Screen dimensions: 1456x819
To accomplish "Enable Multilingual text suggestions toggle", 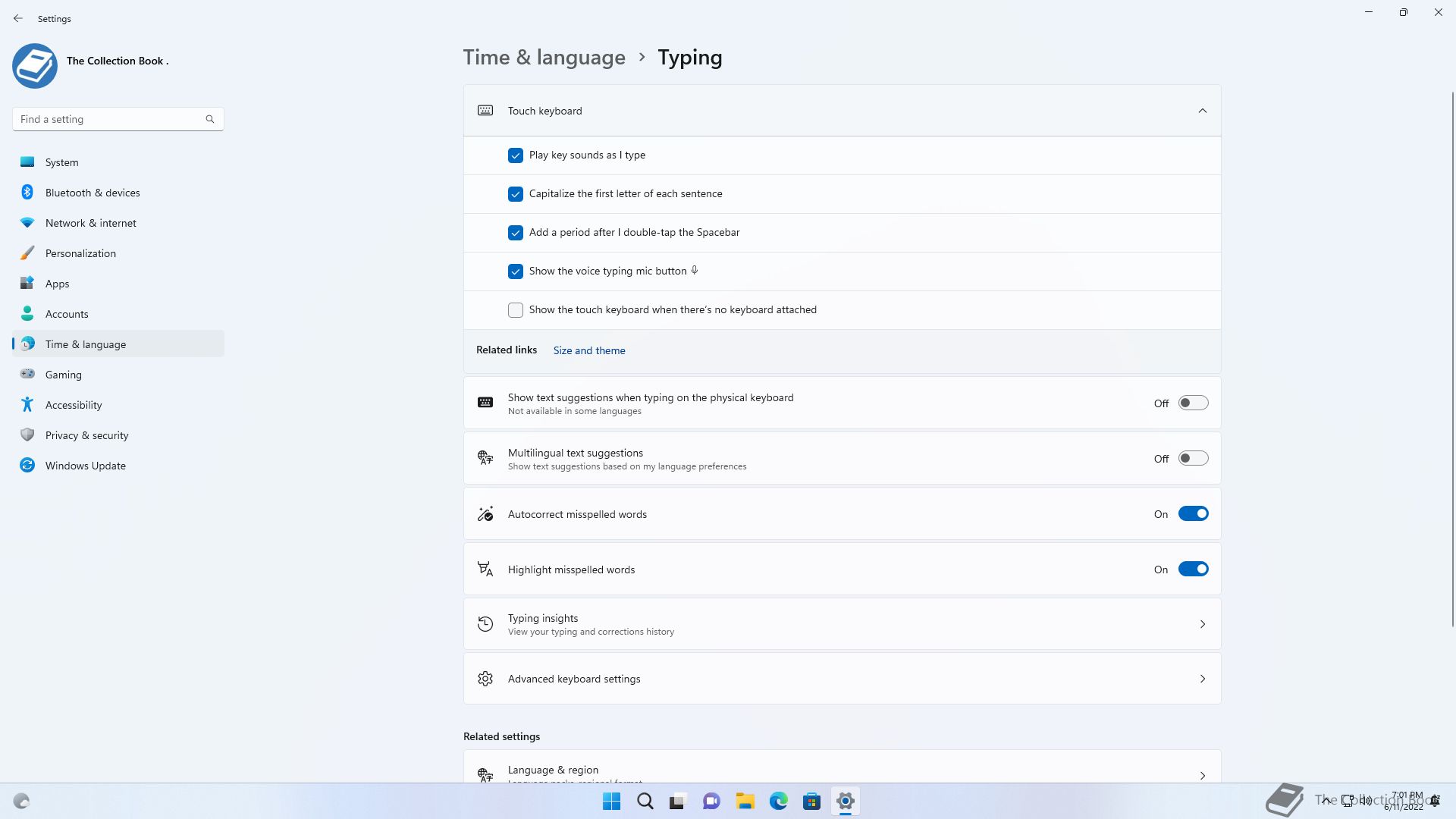I will 1193,459.
